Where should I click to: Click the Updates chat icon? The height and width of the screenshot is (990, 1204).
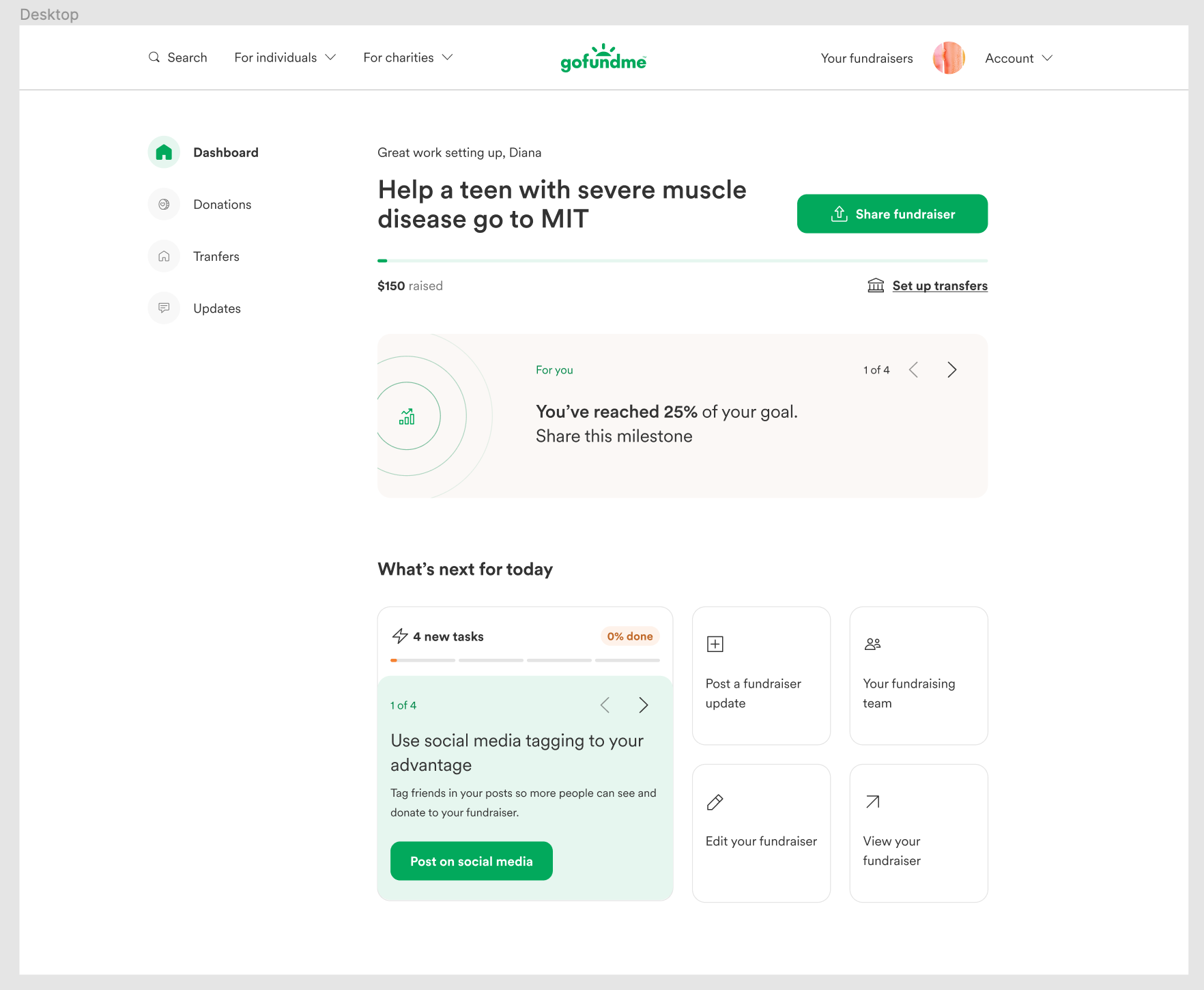(164, 308)
